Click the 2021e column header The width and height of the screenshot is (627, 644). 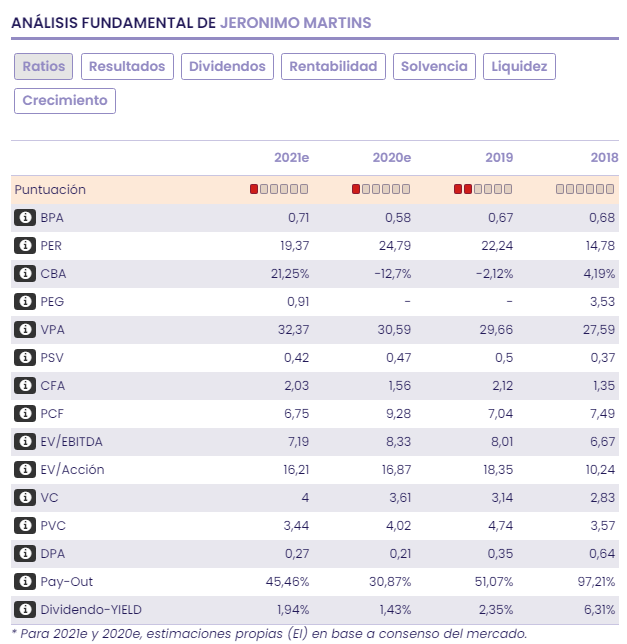[x=292, y=158]
